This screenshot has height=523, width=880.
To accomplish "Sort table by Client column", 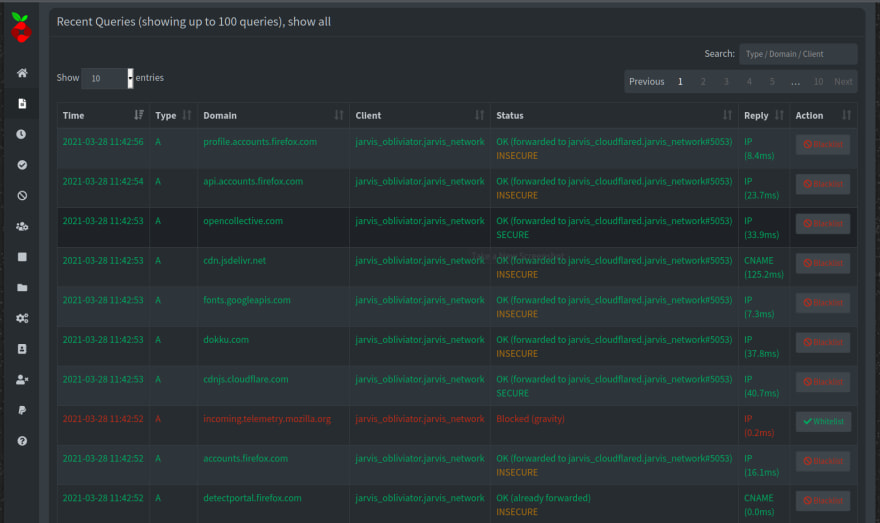I will click(x=420, y=116).
